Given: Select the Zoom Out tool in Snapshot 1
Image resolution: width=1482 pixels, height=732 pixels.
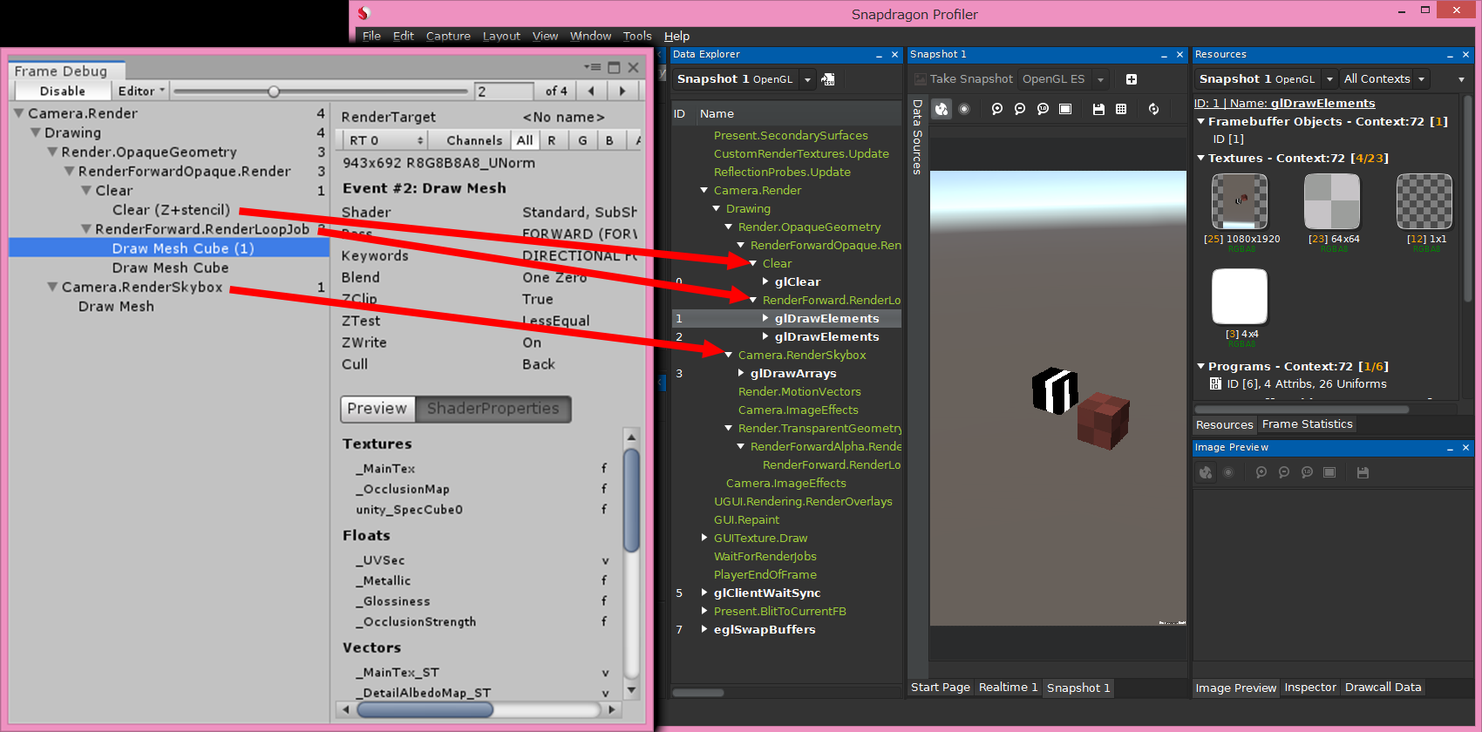Looking at the screenshot, I should (1019, 110).
